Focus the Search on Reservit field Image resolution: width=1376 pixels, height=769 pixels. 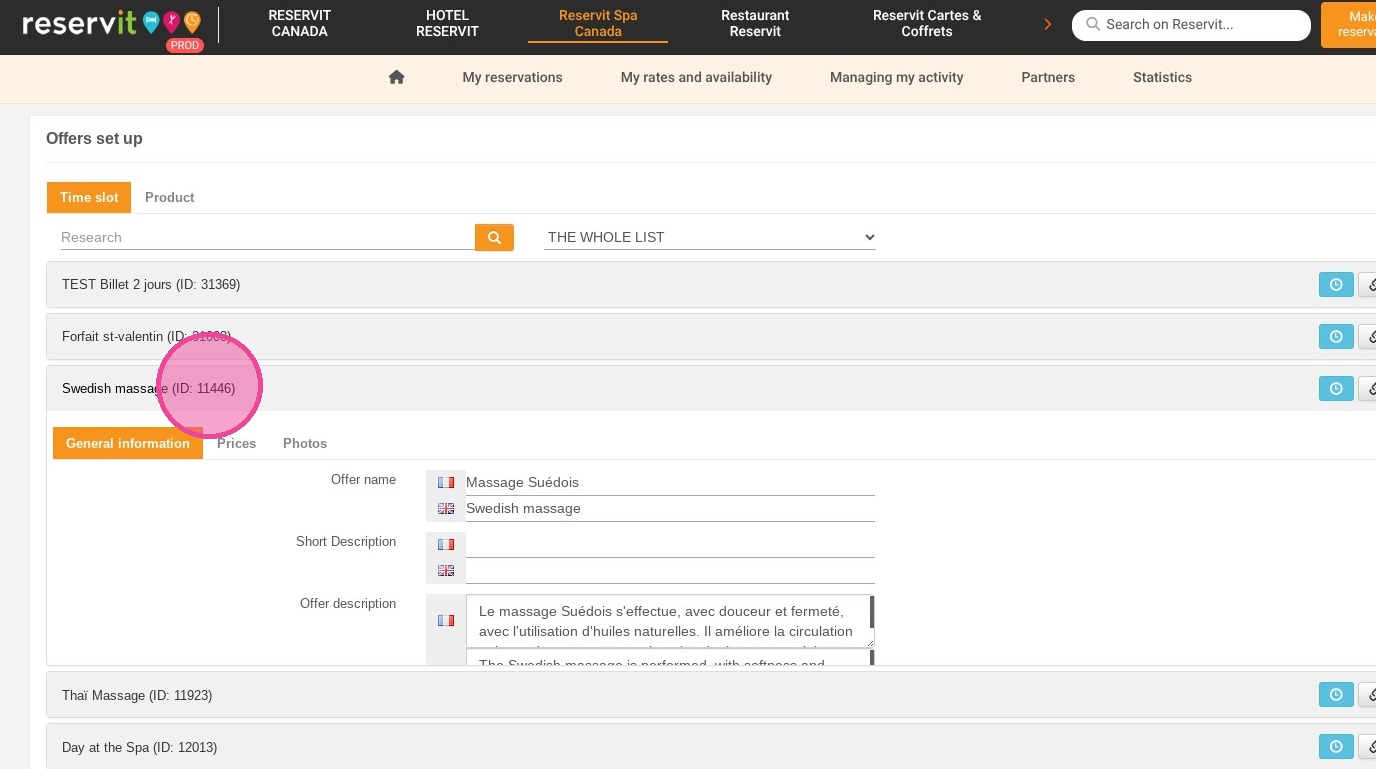(1191, 25)
